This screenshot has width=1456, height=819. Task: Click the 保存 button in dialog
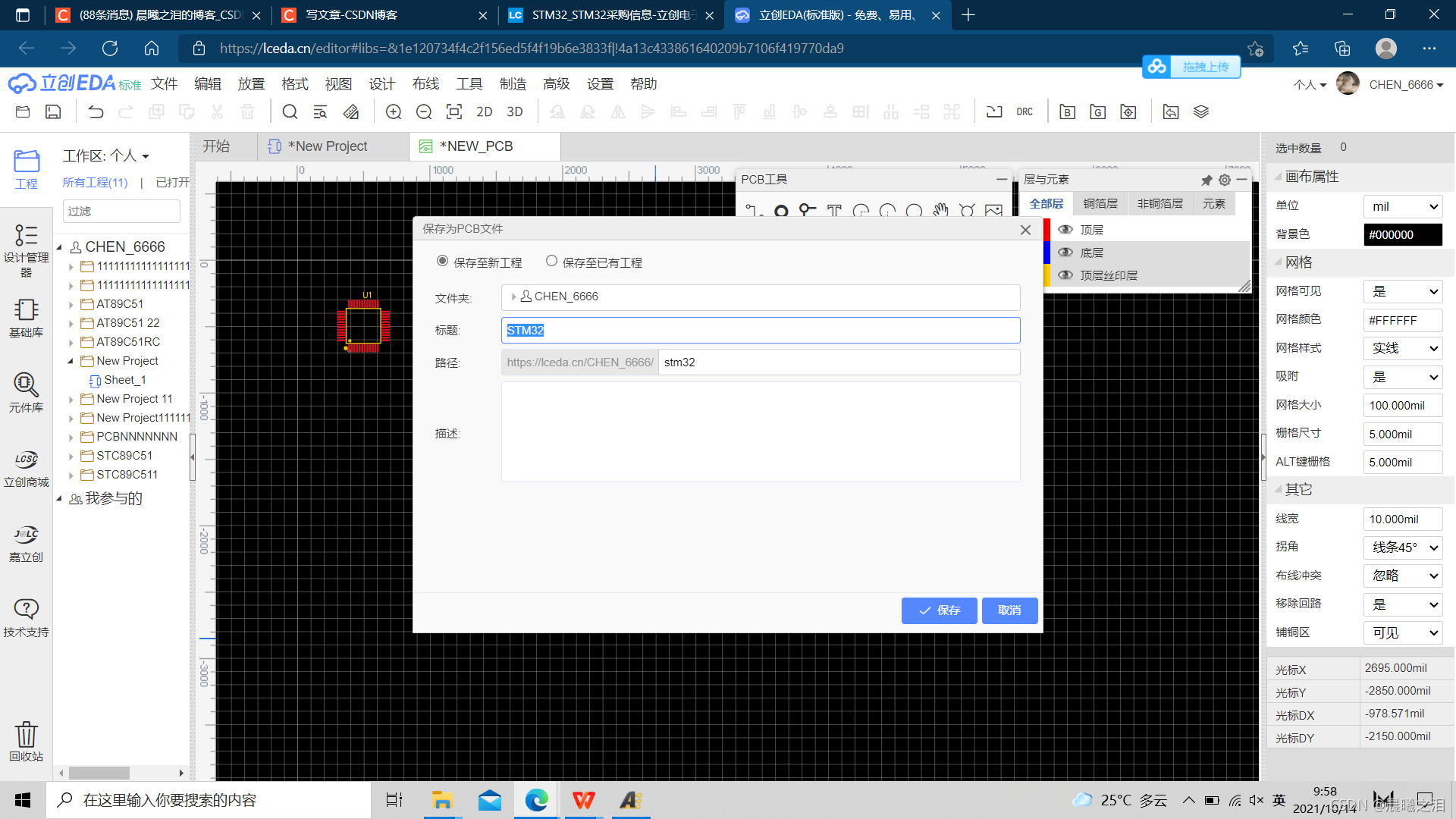point(939,610)
